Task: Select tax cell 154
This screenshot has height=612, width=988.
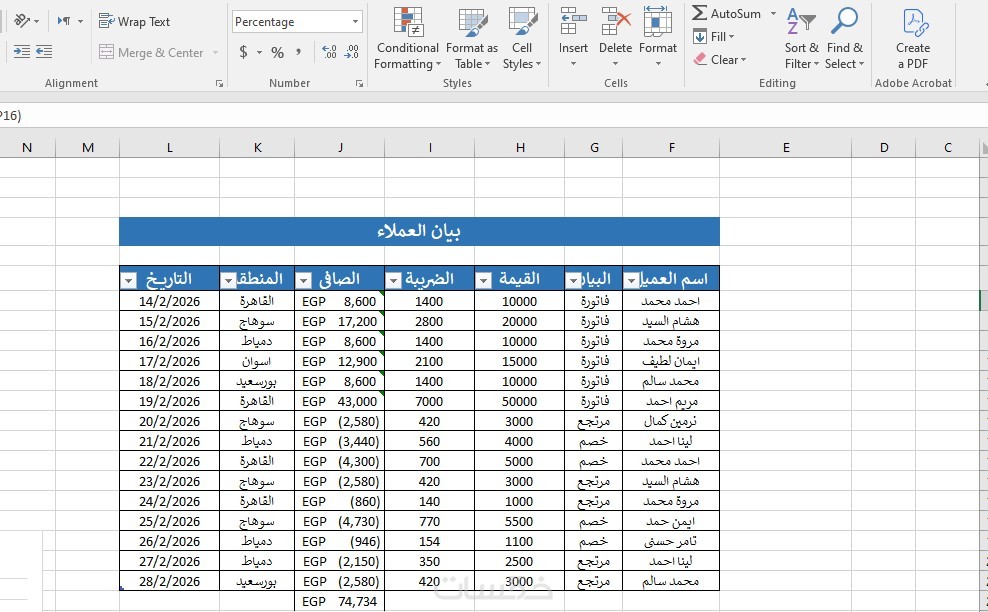Action: [430, 541]
